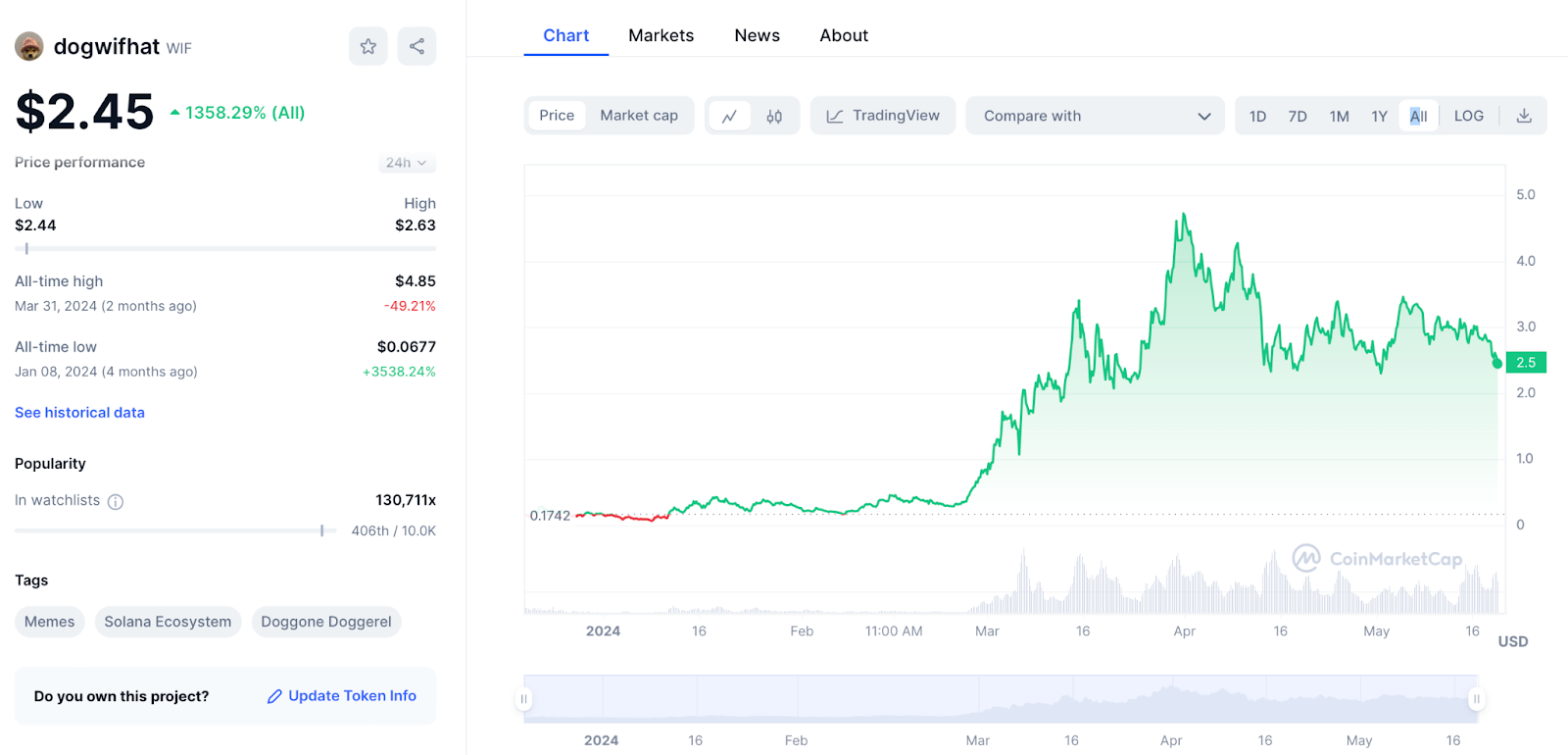Viewport: 1568px width, 755px height.
Task: Select the candlestick chart icon
Action: pos(774,116)
